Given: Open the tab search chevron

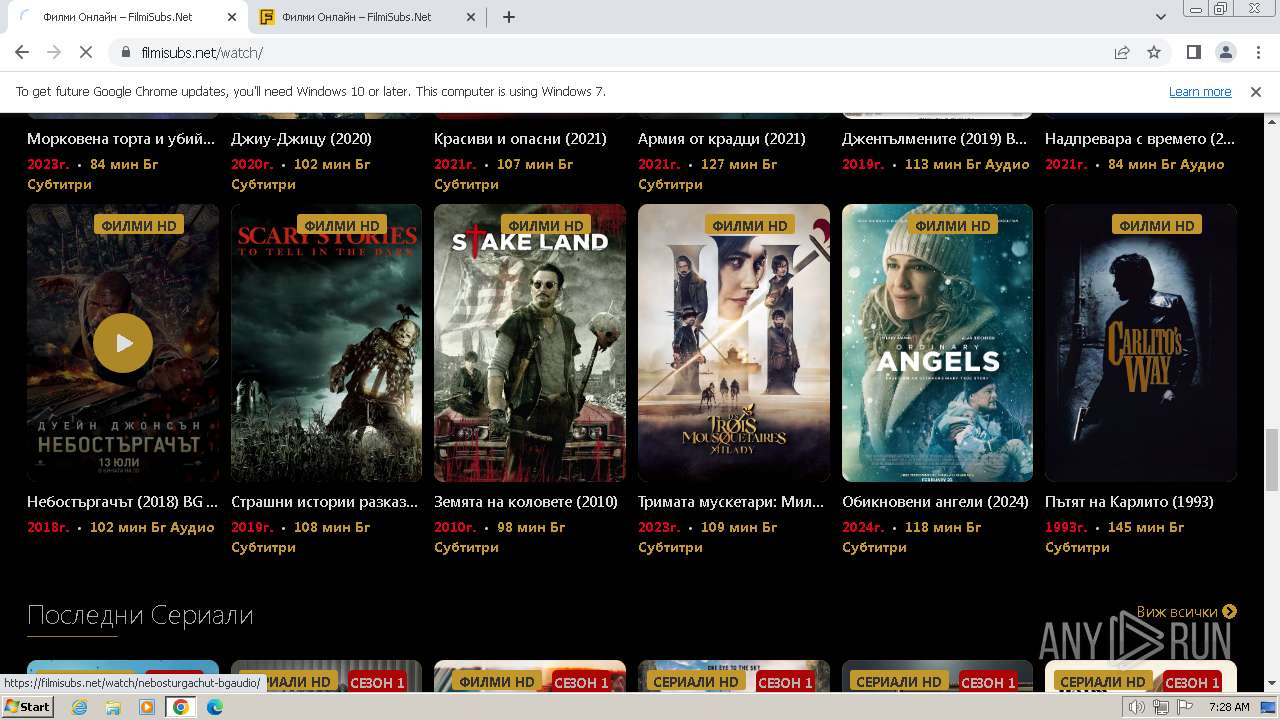Looking at the screenshot, I should (1161, 17).
